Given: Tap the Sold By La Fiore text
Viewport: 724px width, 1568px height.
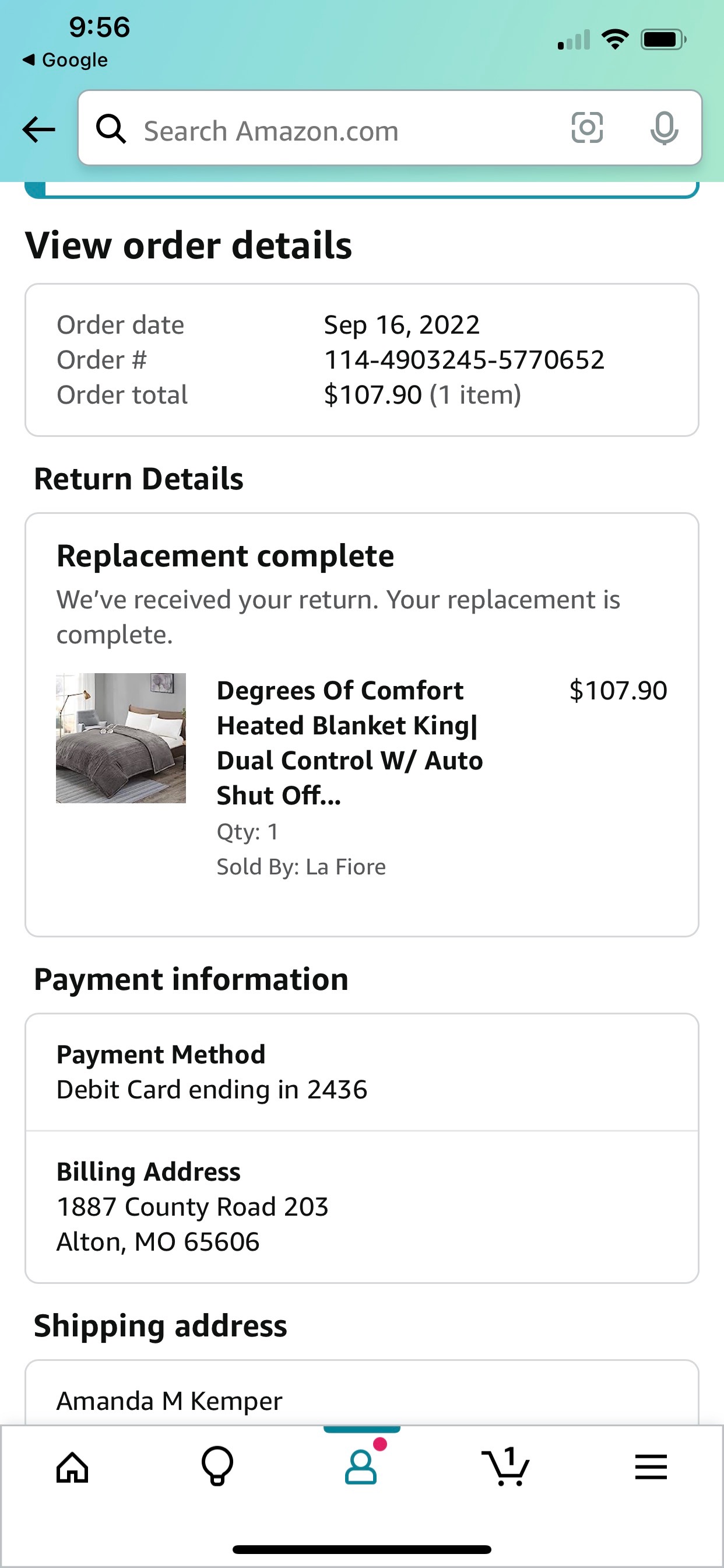Looking at the screenshot, I should (301, 867).
